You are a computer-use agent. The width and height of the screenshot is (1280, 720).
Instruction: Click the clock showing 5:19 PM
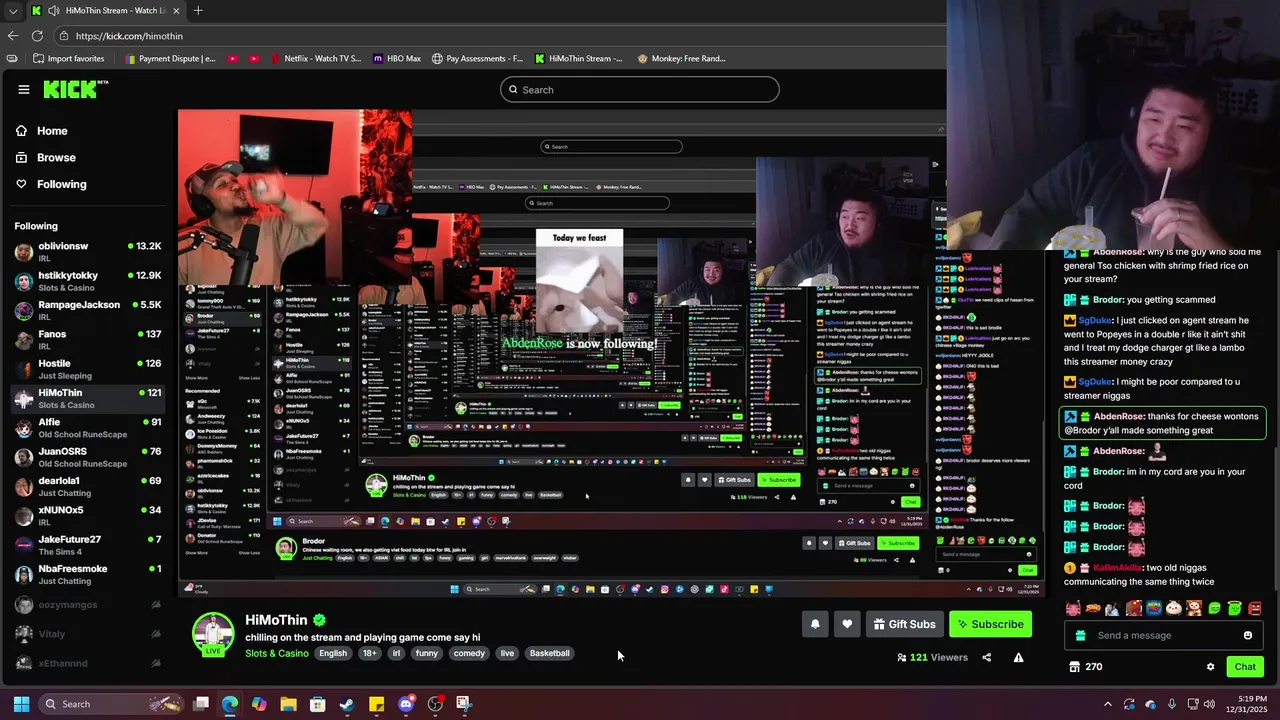coord(1244,704)
